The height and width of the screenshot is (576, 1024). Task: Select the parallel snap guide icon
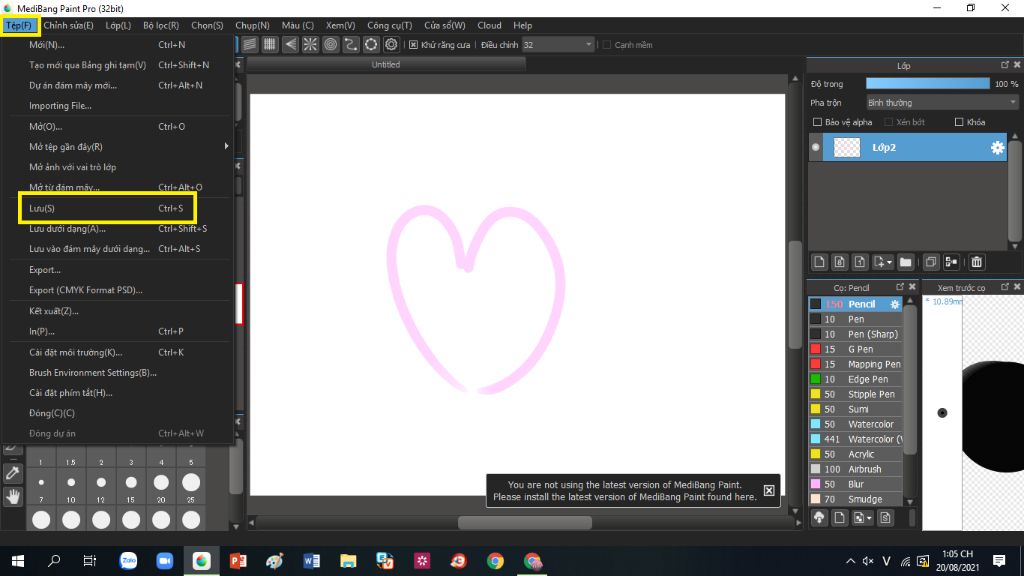coord(249,44)
